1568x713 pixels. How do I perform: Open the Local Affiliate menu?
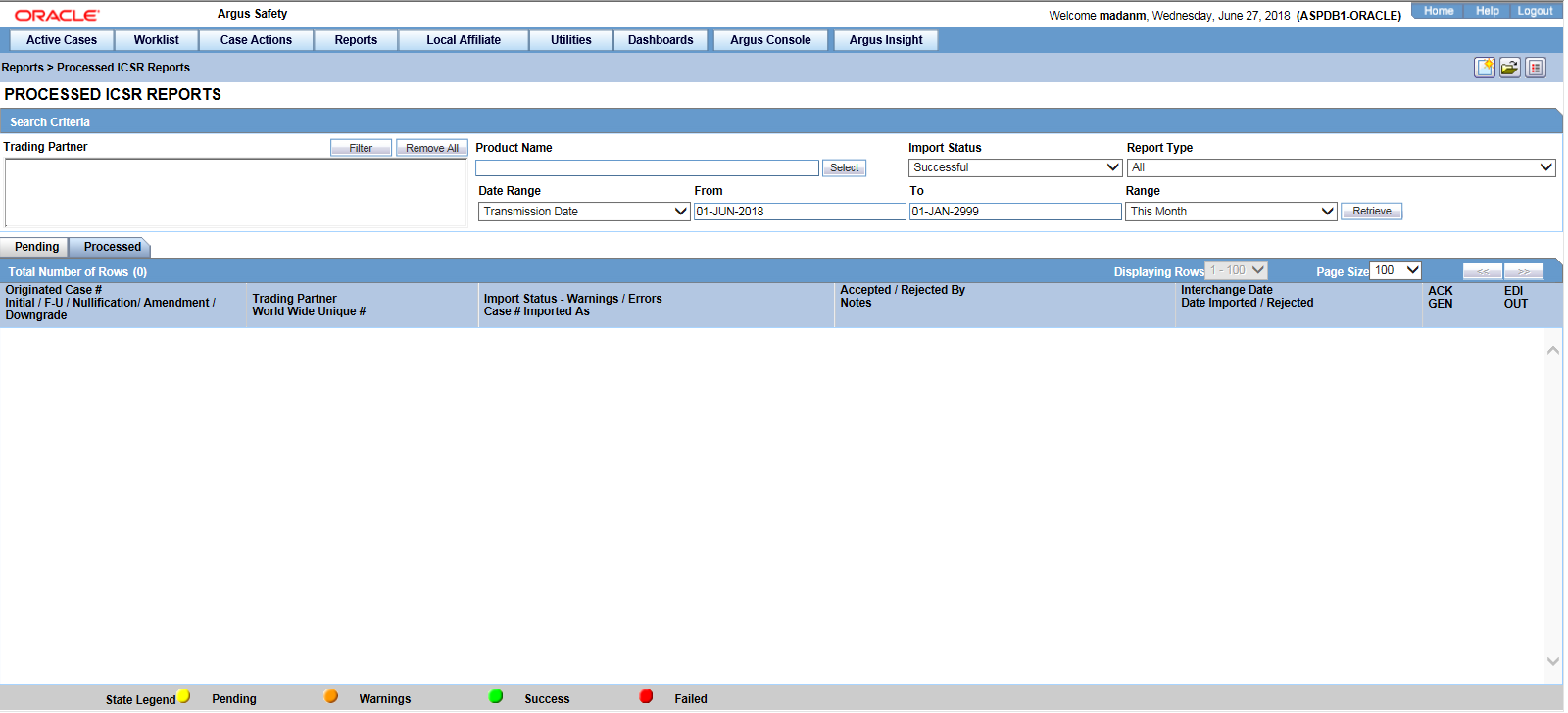tap(464, 40)
